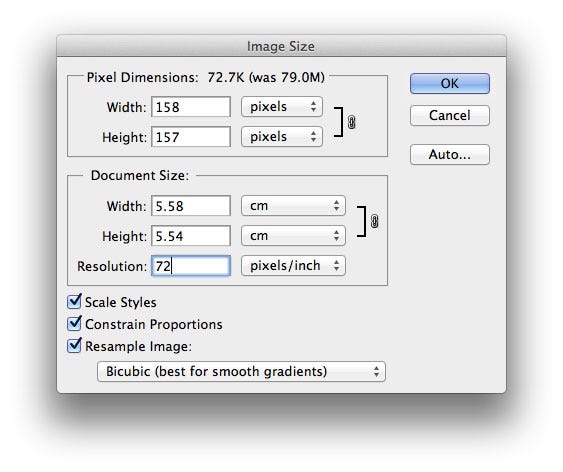Open the pixels/inch resolution units dropdown
Screen dimensions: 563x472
point(293,266)
